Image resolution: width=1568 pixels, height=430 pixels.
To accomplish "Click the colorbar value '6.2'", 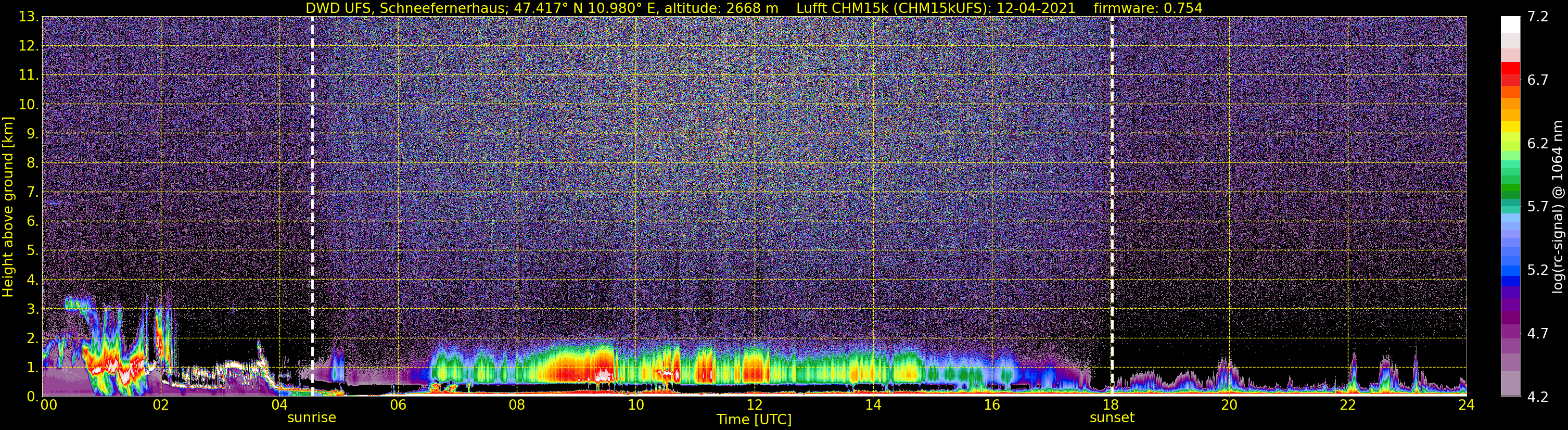I will (1538, 144).
